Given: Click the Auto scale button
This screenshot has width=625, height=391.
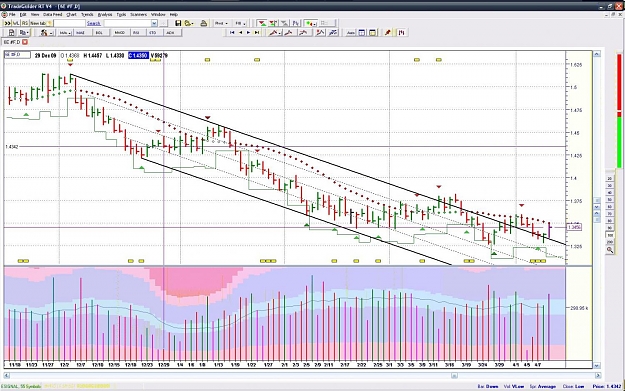Looking at the screenshot, I should [x=351, y=33].
